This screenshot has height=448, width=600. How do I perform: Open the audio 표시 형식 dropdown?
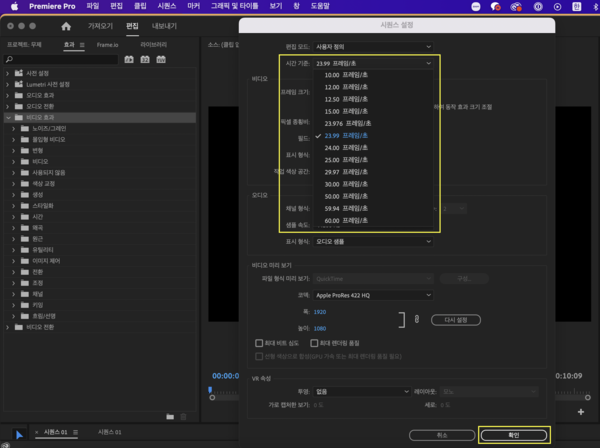pyautogui.click(x=373, y=241)
